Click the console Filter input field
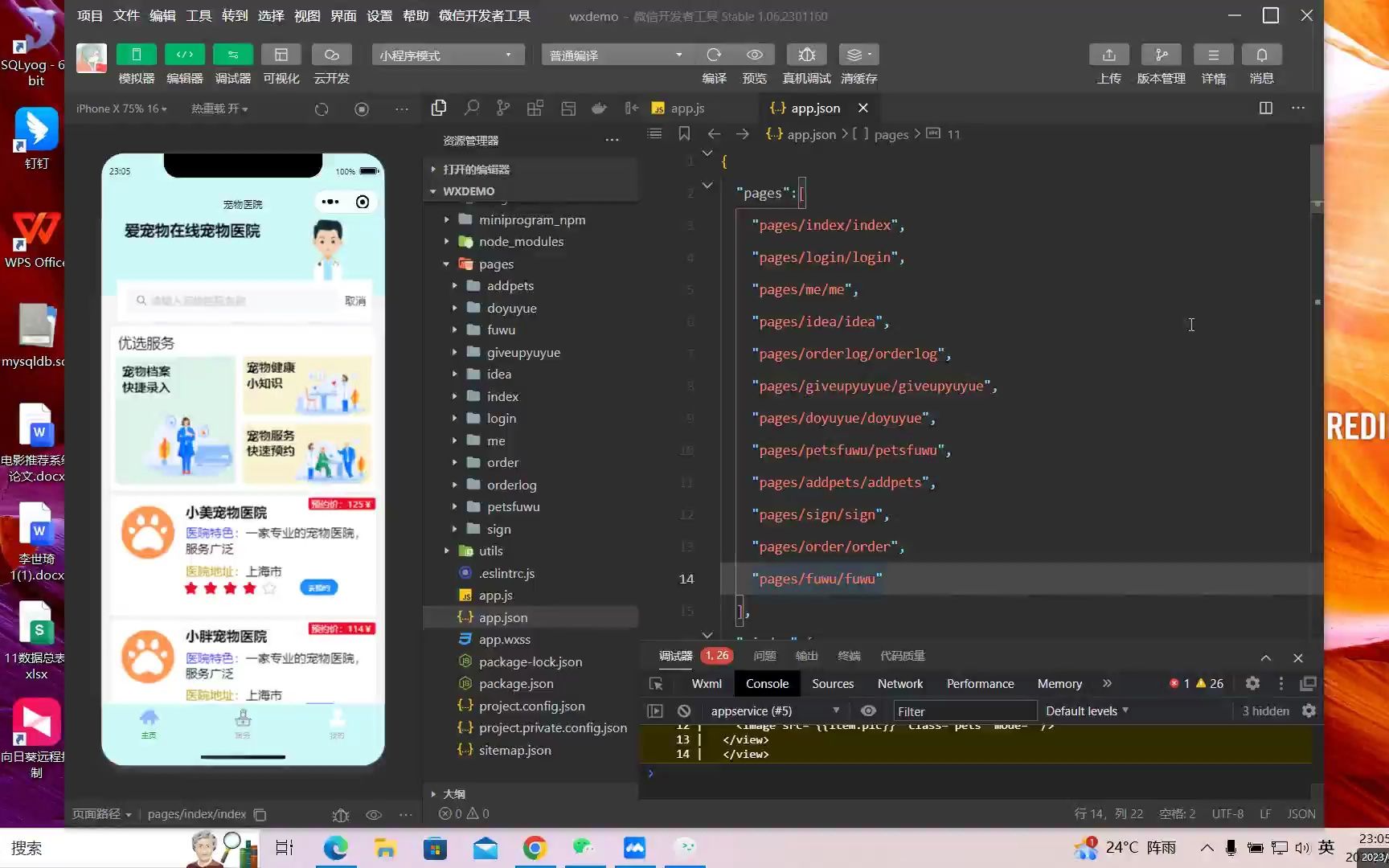 tap(965, 711)
